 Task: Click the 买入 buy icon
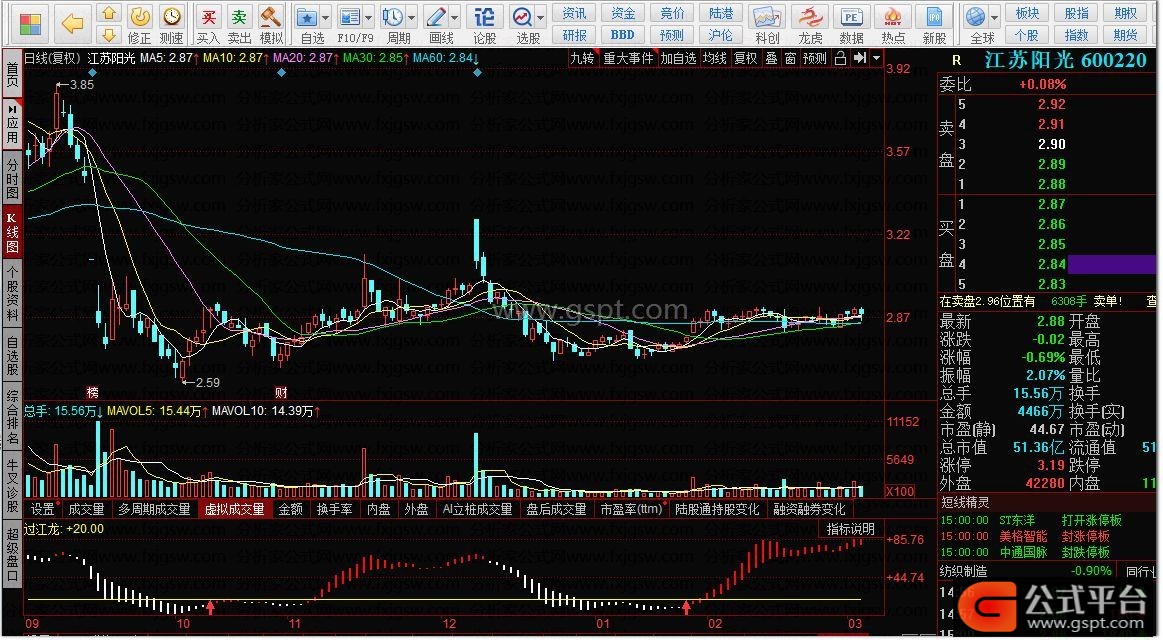208,24
